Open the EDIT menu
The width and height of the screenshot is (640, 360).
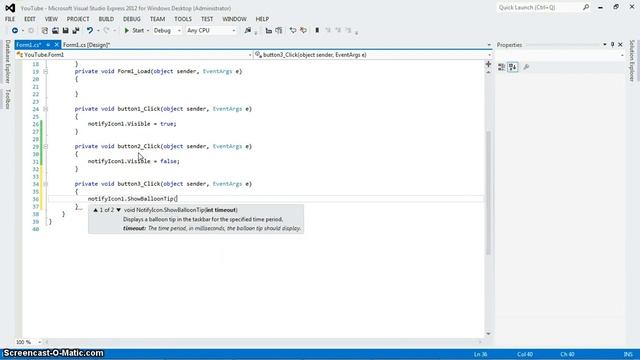coord(30,19)
